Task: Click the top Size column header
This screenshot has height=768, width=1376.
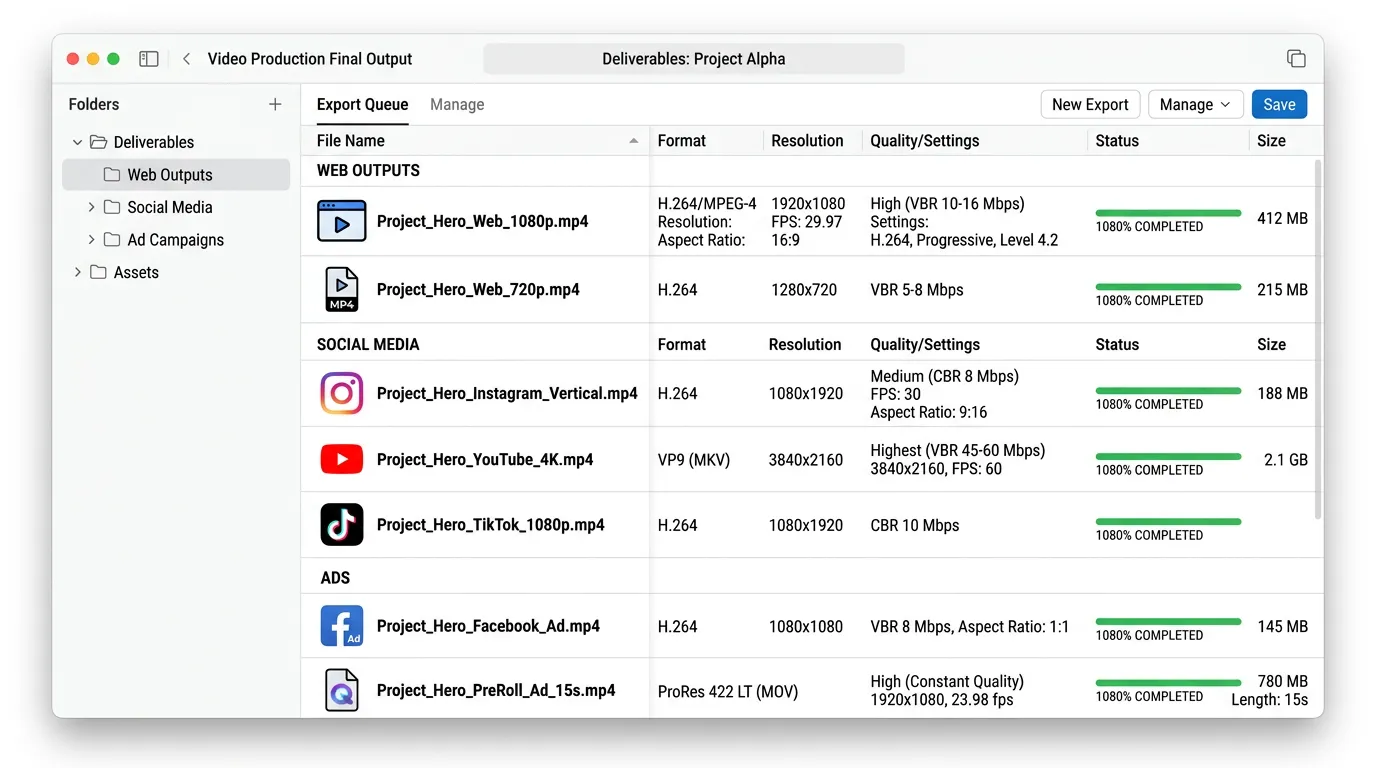Action: [1271, 141]
